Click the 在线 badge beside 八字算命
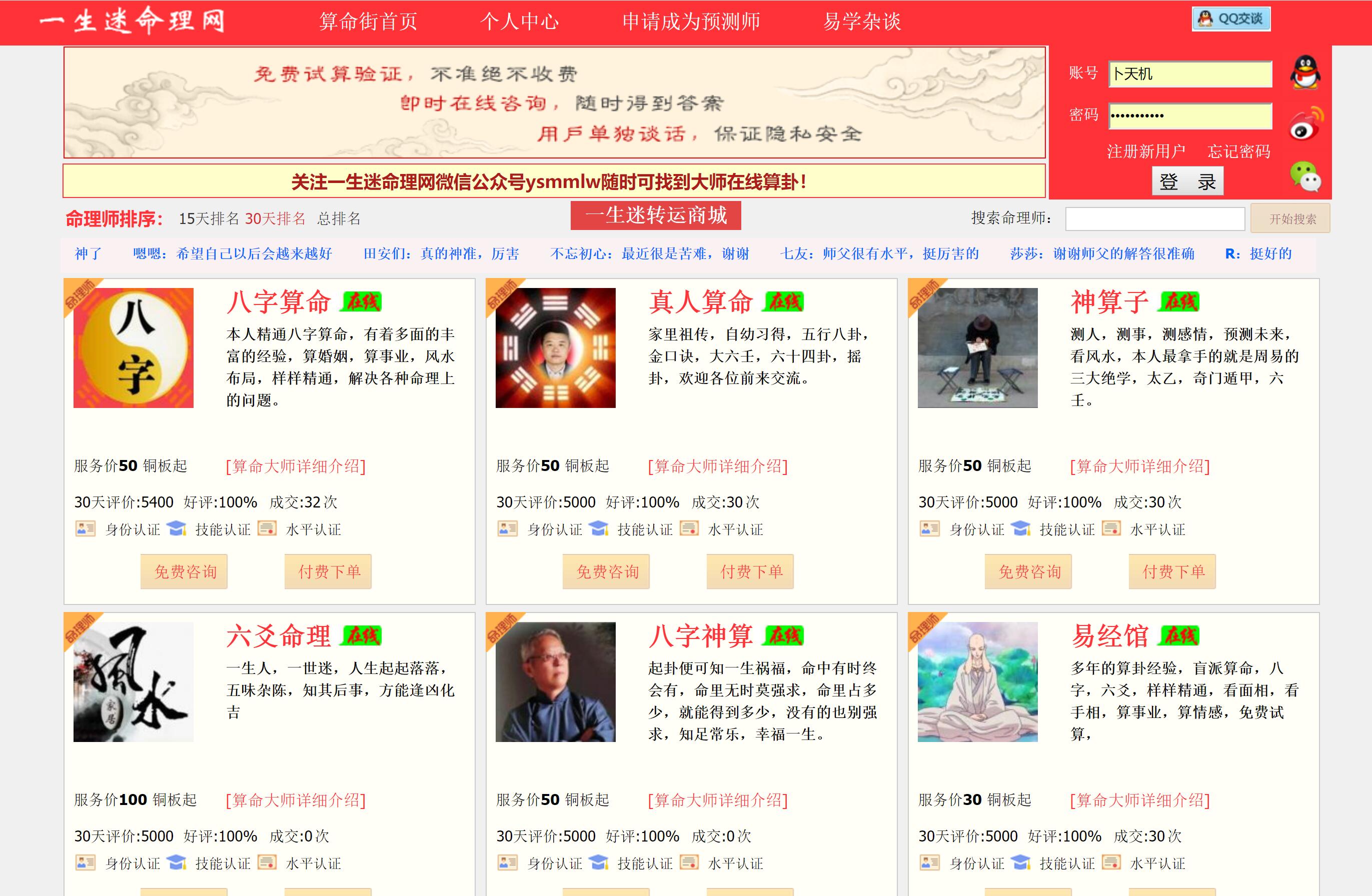This screenshot has width=1372, height=896. (362, 302)
